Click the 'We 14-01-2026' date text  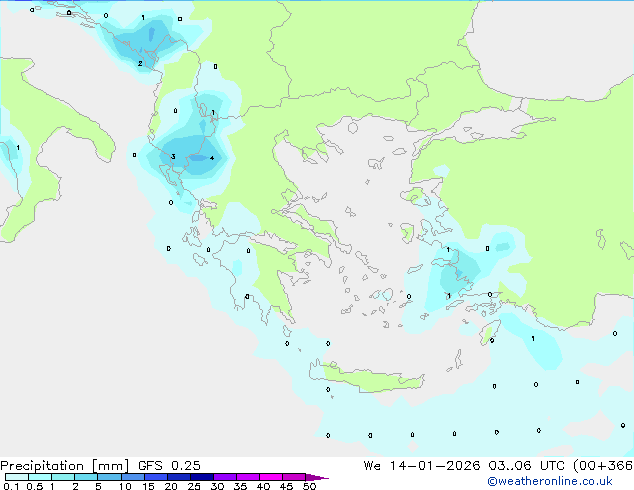click(x=422, y=466)
